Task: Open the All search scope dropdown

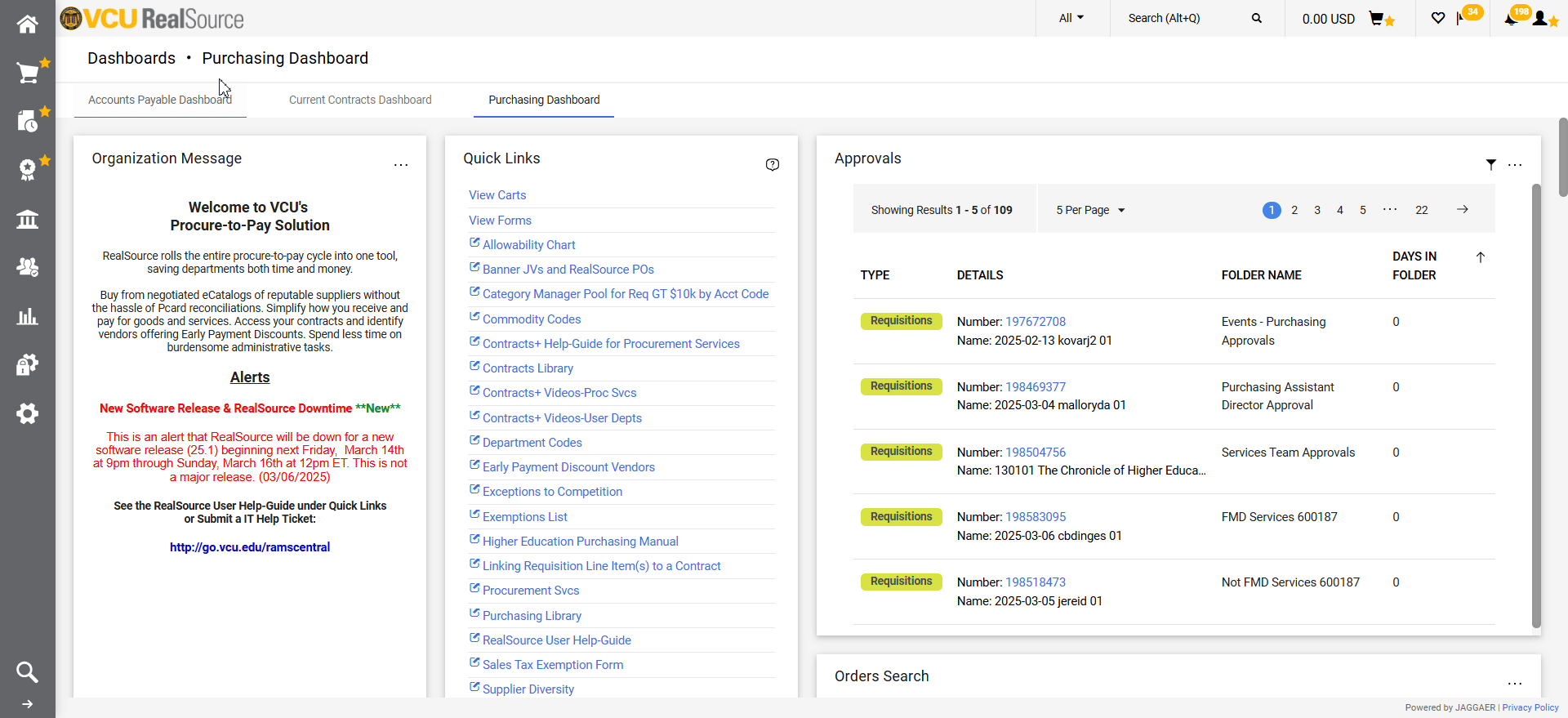Action: [x=1071, y=18]
